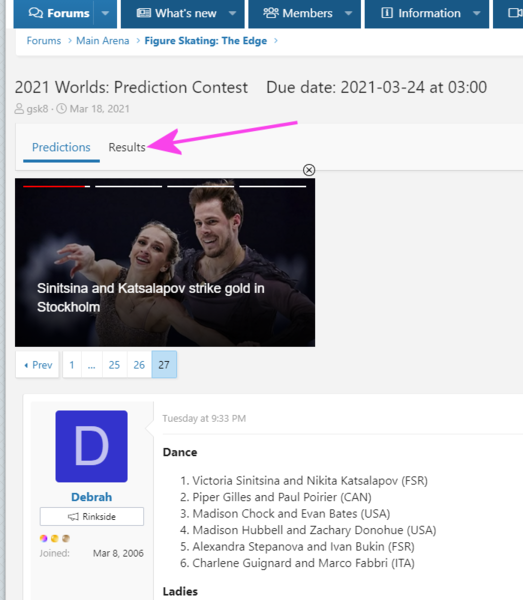
Task: Click the Rinkside megaphone badge
Action: click(92, 517)
